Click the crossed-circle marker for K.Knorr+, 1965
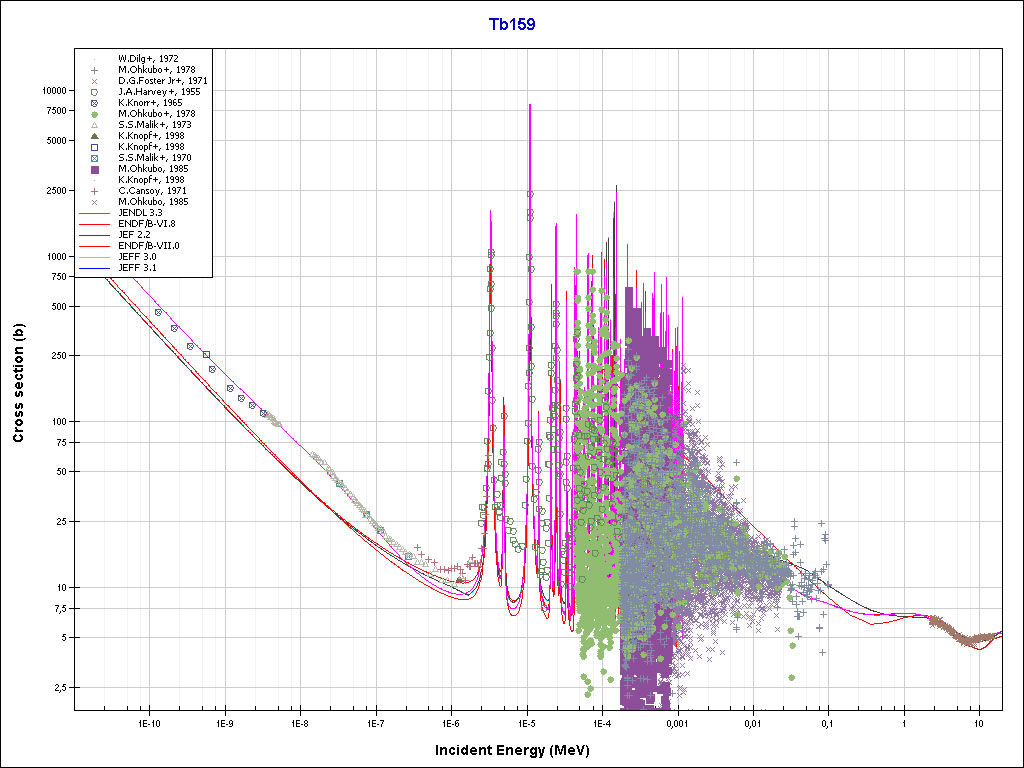This screenshot has height=768, width=1024. coord(93,102)
